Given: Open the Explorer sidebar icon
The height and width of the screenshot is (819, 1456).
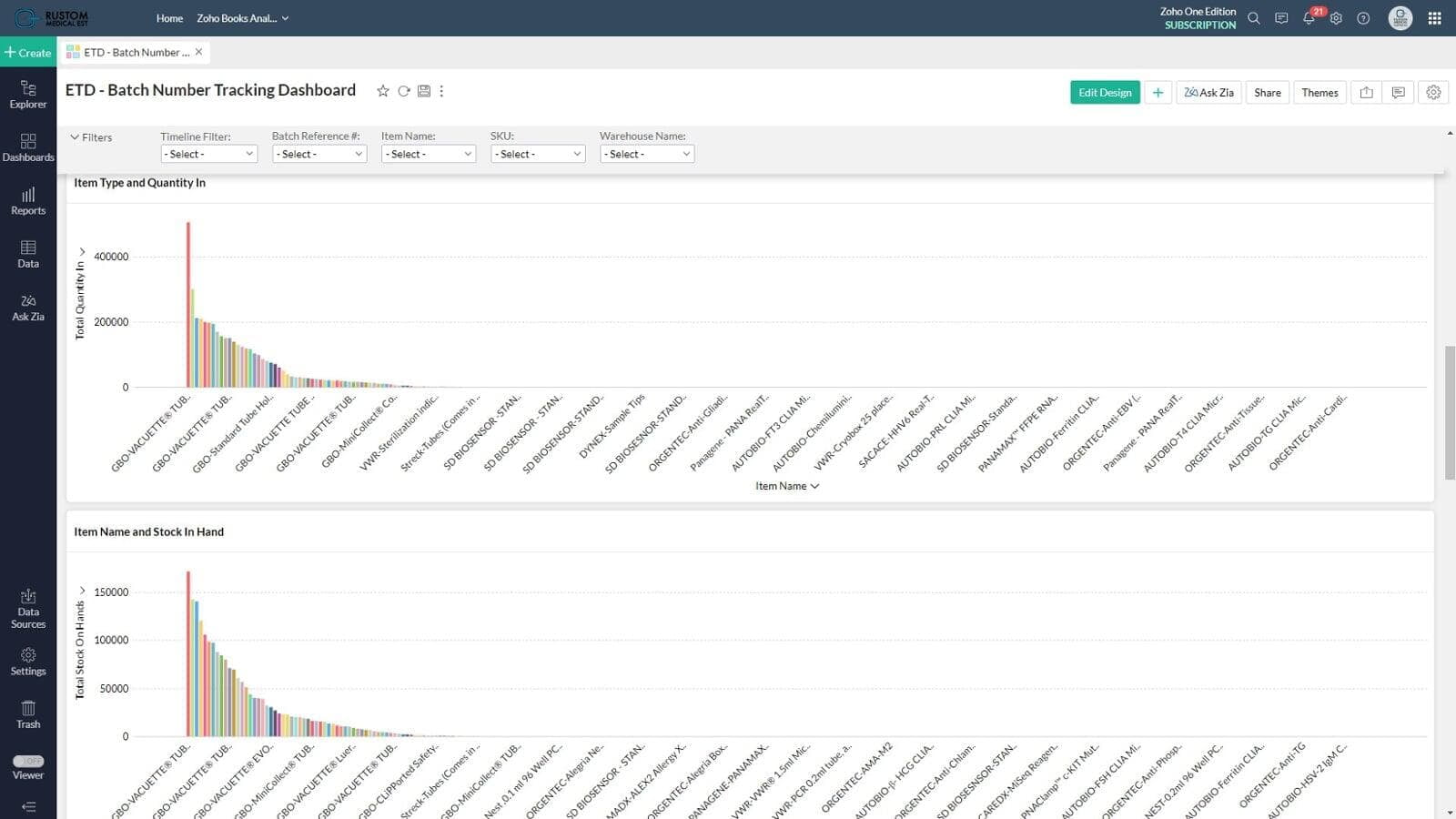Looking at the screenshot, I should click(28, 94).
